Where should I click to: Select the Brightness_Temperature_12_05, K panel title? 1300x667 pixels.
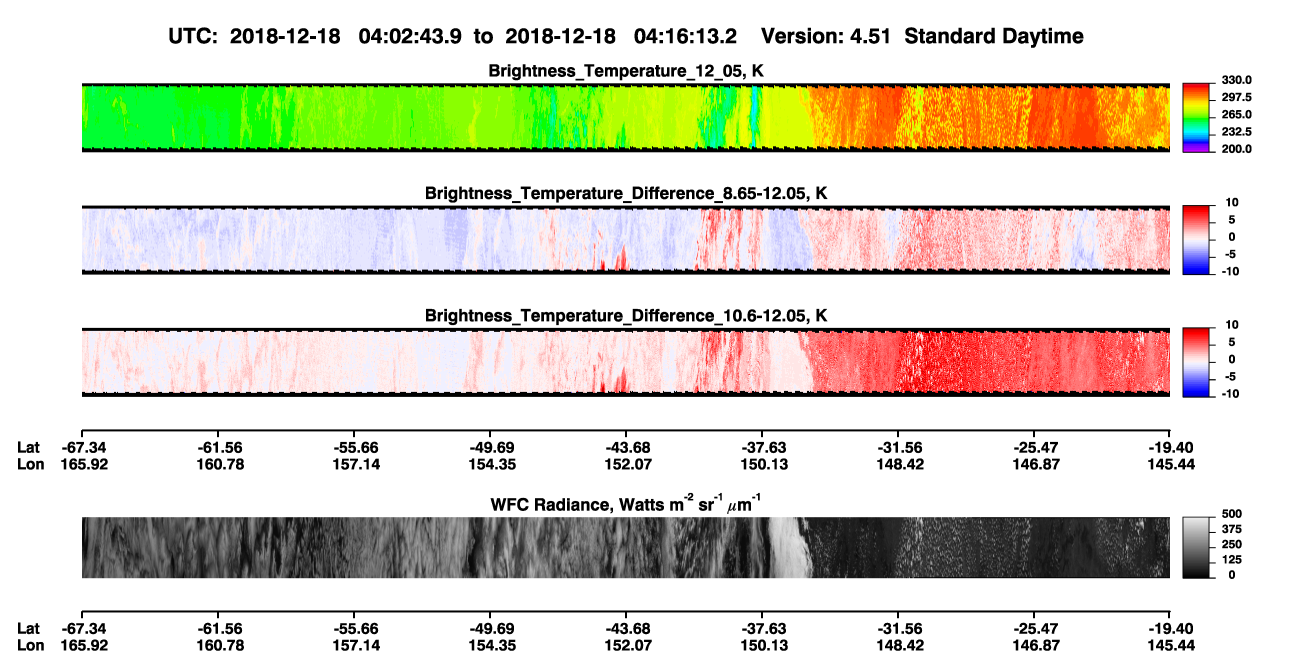point(626,71)
